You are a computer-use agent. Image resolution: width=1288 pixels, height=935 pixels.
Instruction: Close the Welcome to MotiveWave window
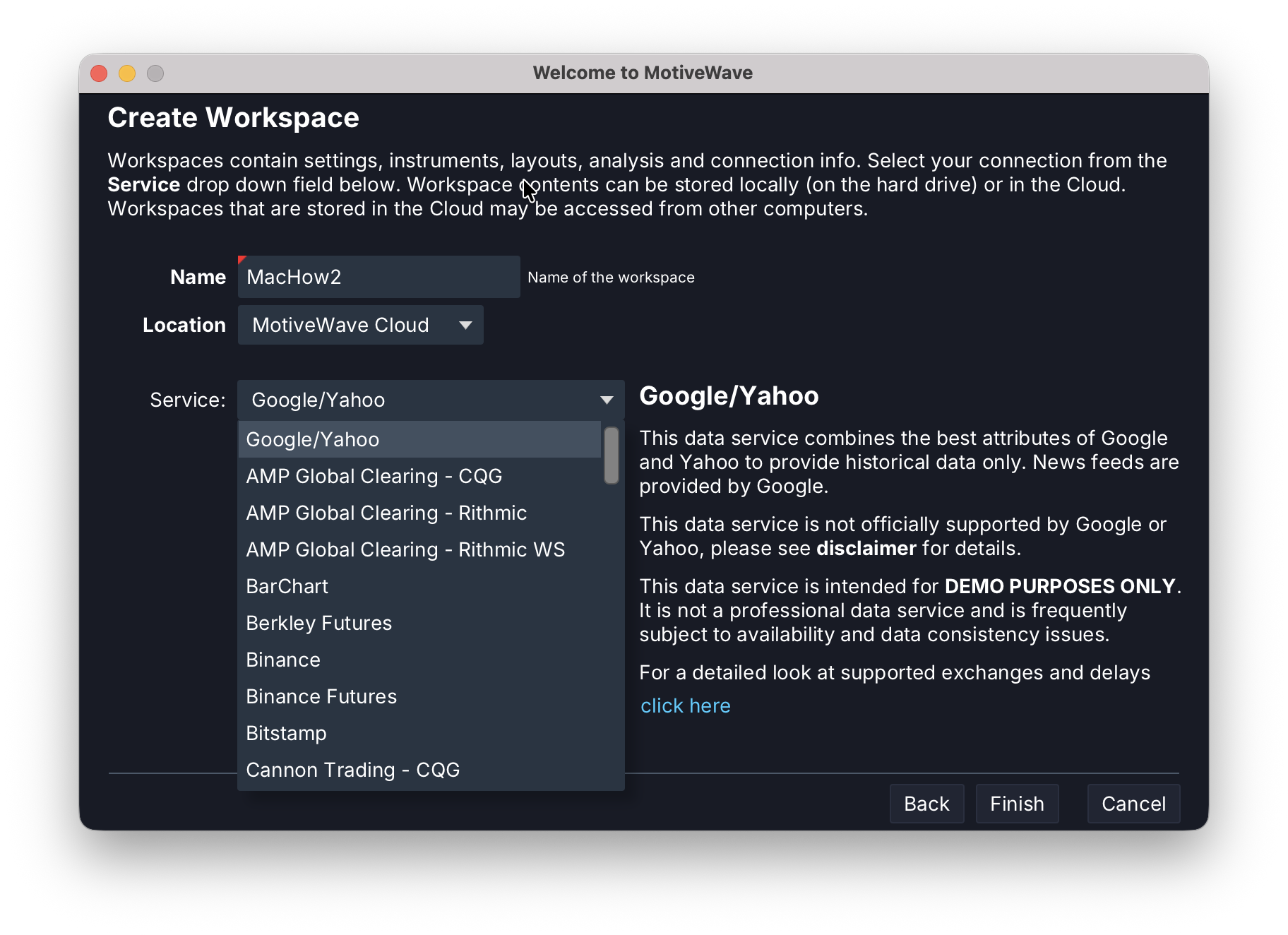click(99, 73)
